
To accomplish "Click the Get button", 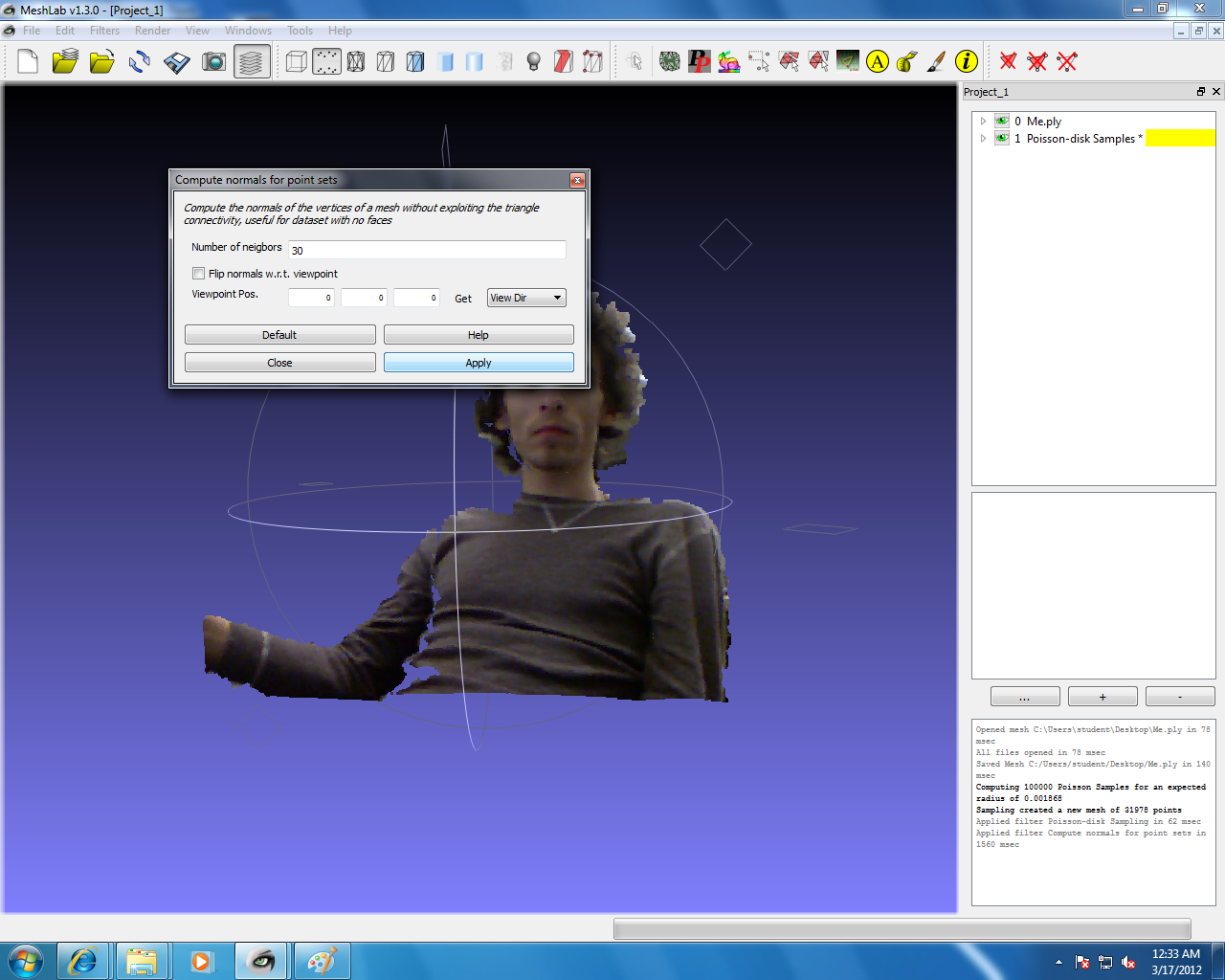I will pos(463,299).
